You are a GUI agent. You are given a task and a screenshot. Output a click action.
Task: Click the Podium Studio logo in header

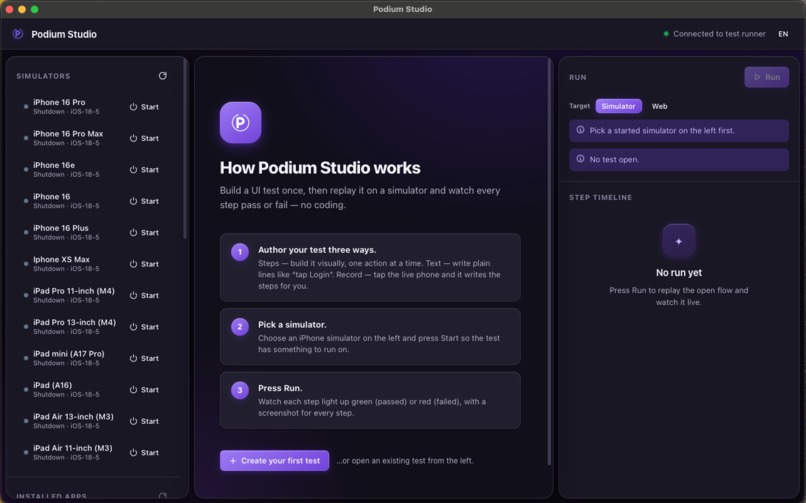[17, 34]
